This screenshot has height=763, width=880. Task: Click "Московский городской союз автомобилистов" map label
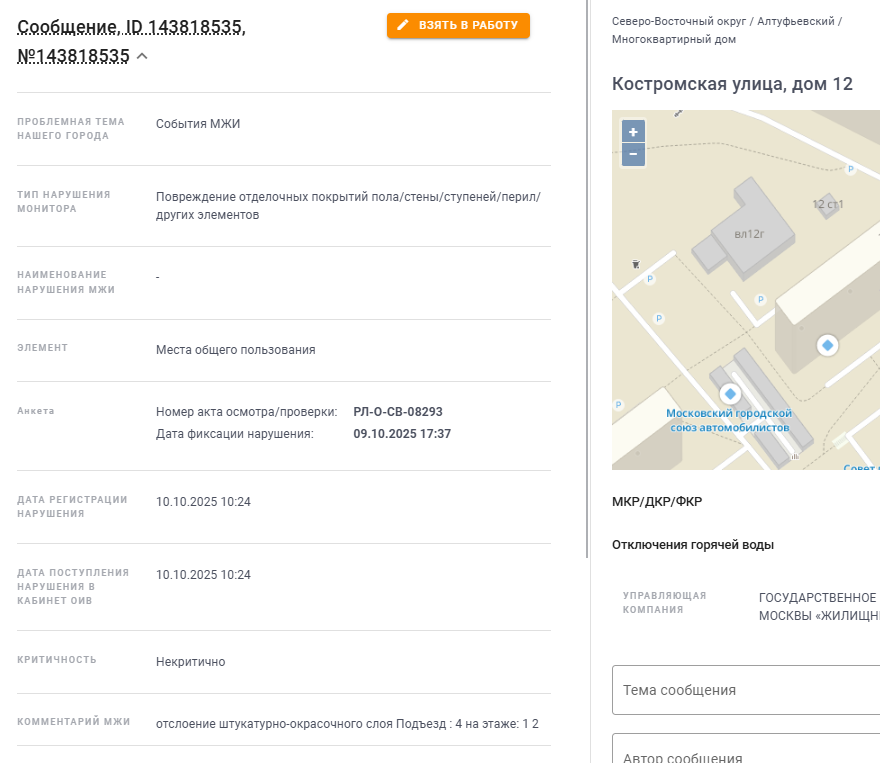729,420
